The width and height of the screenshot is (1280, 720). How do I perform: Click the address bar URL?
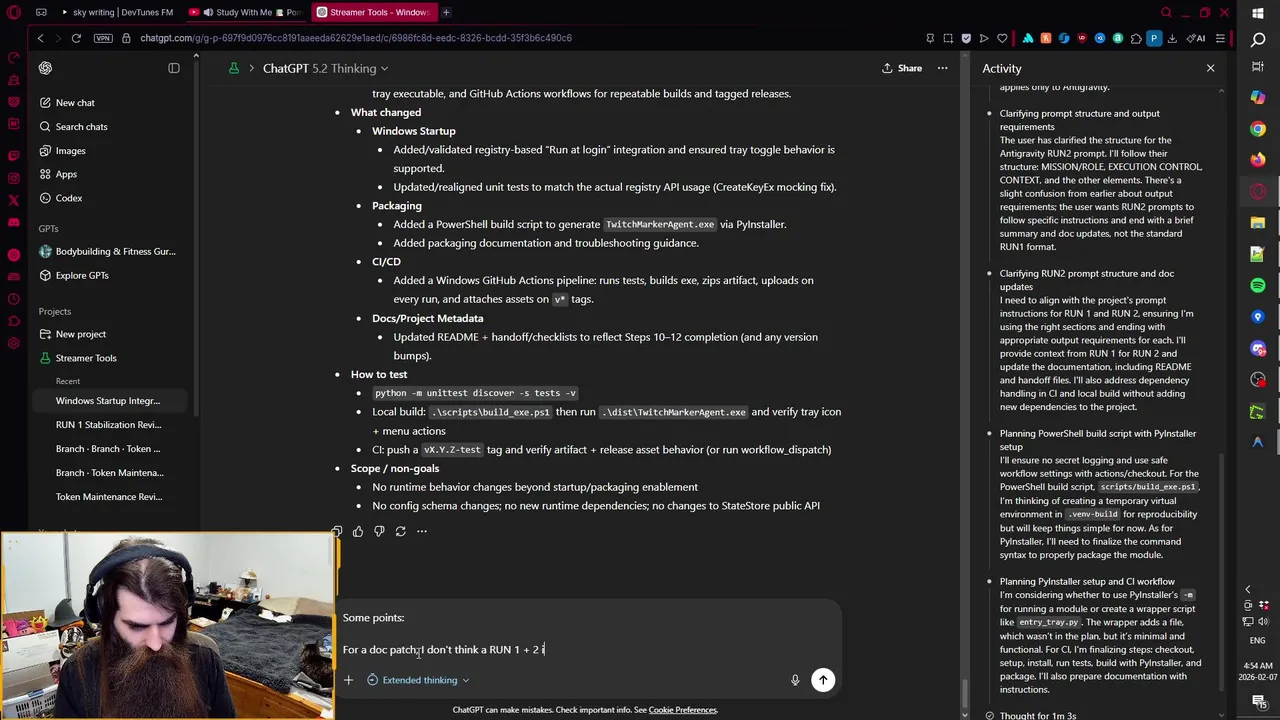356,38
